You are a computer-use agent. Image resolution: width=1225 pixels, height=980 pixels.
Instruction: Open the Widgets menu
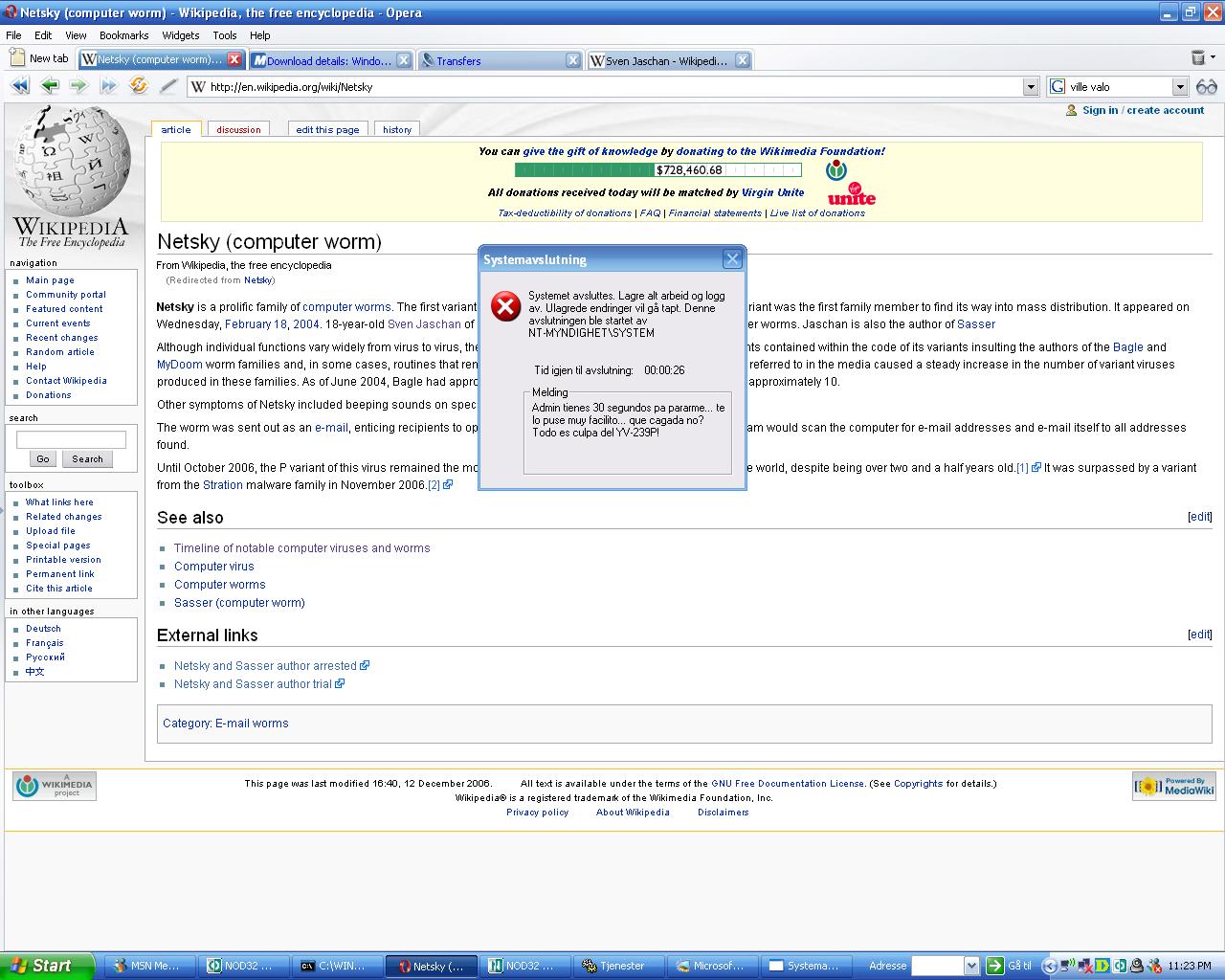(181, 35)
